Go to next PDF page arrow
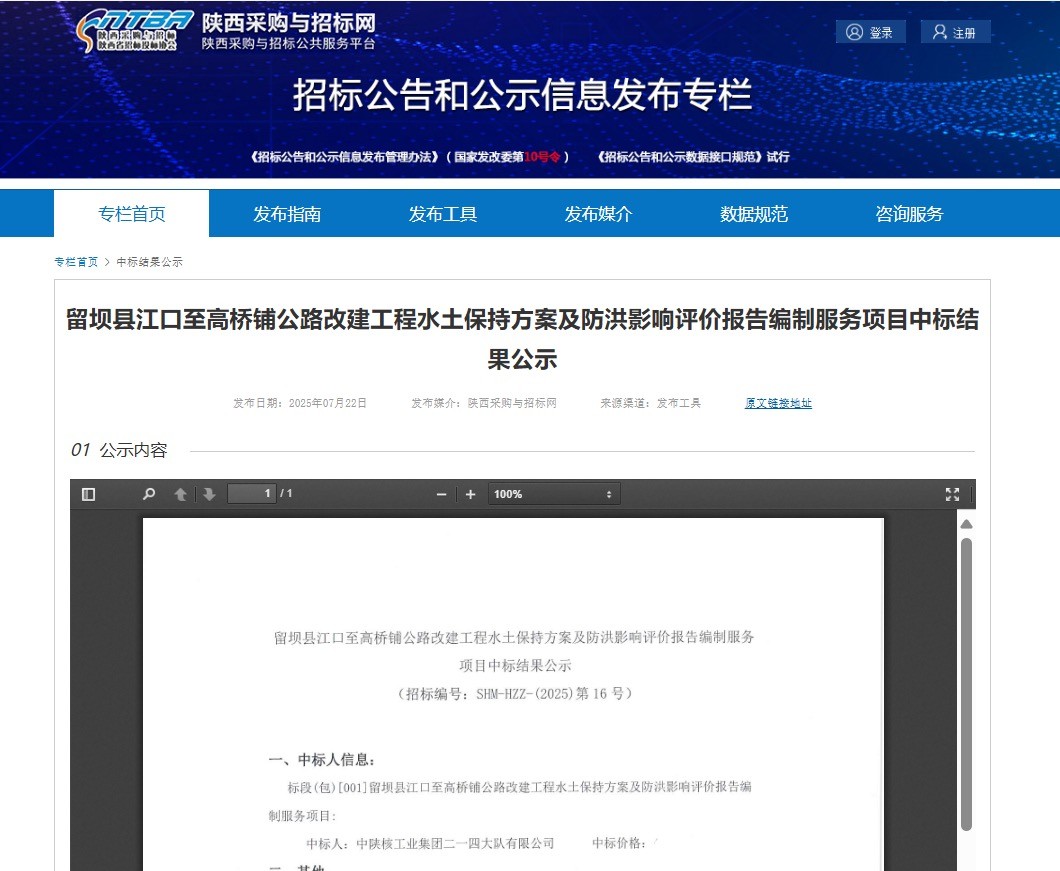Image resolution: width=1060 pixels, height=871 pixels. 209,494
